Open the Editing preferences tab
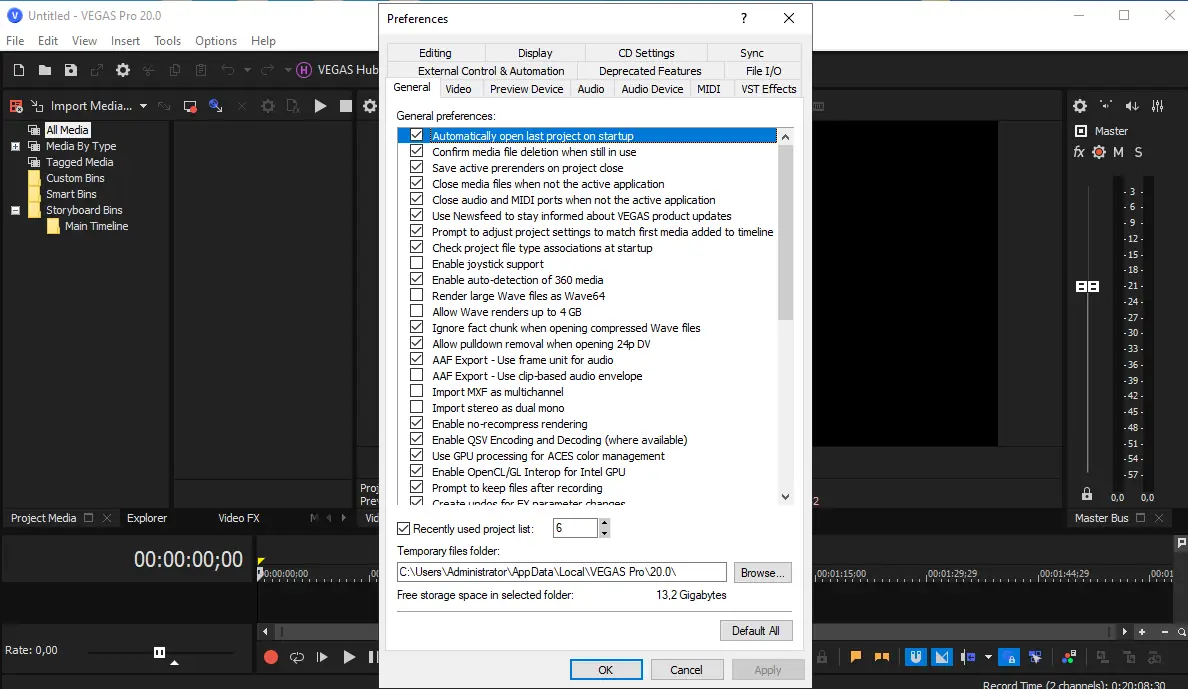This screenshot has height=689, width=1188. (x=435, y=53)
